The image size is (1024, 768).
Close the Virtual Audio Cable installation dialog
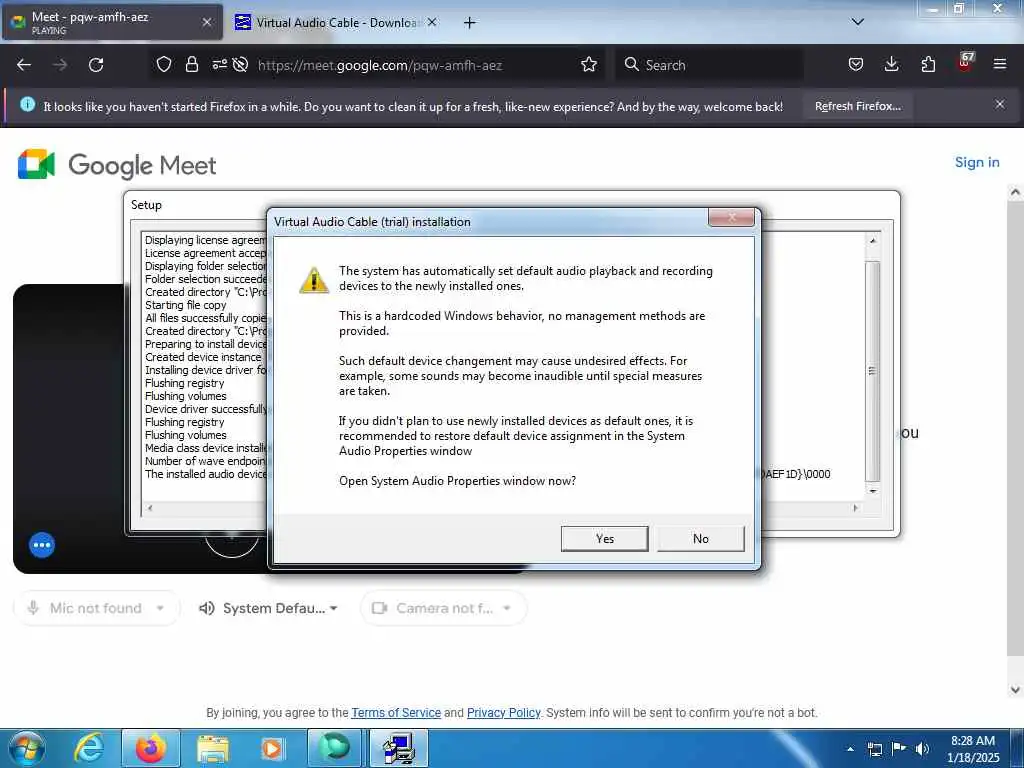(731, 217)
